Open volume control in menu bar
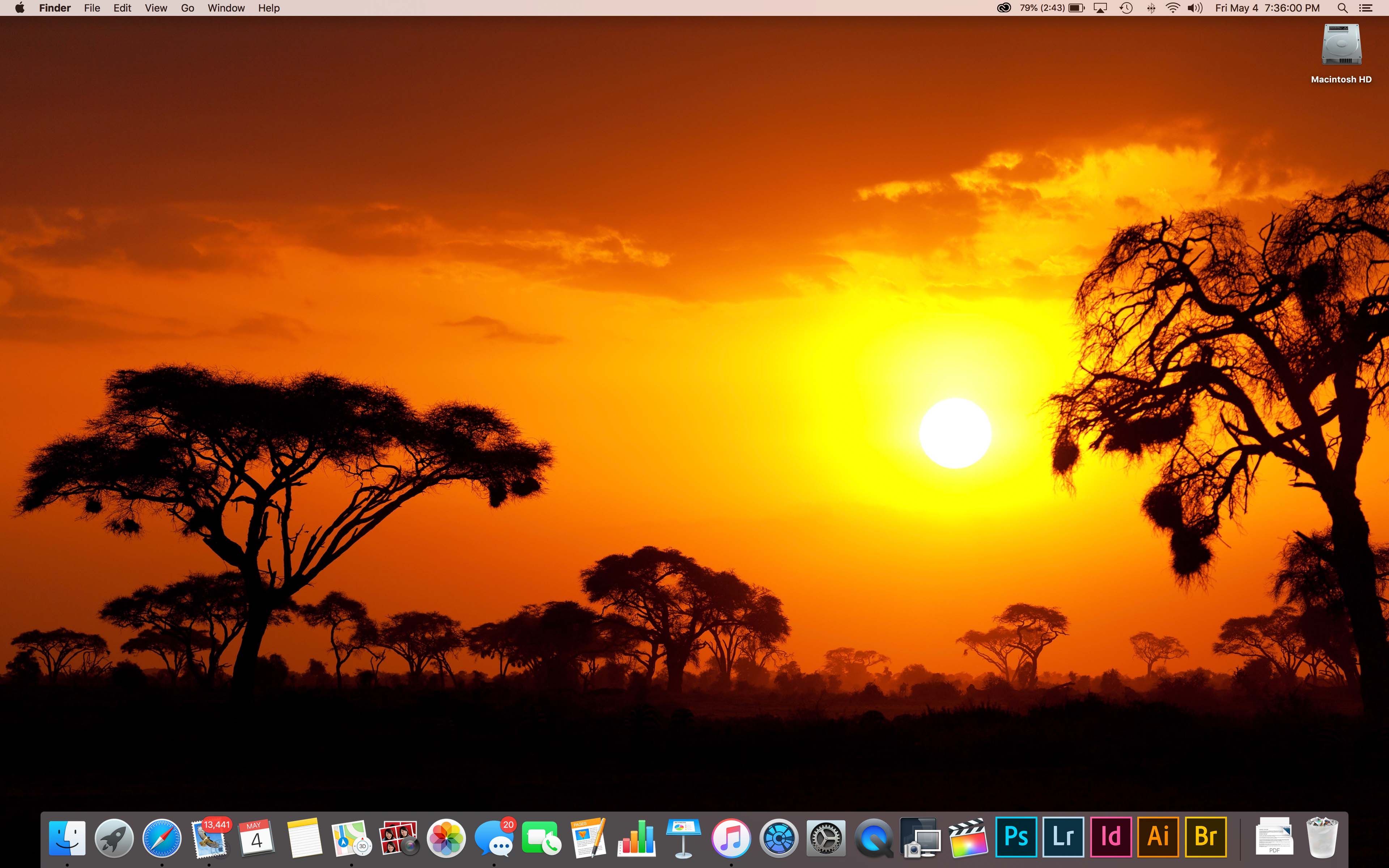1389x868 pixels. click(1195, 8)
